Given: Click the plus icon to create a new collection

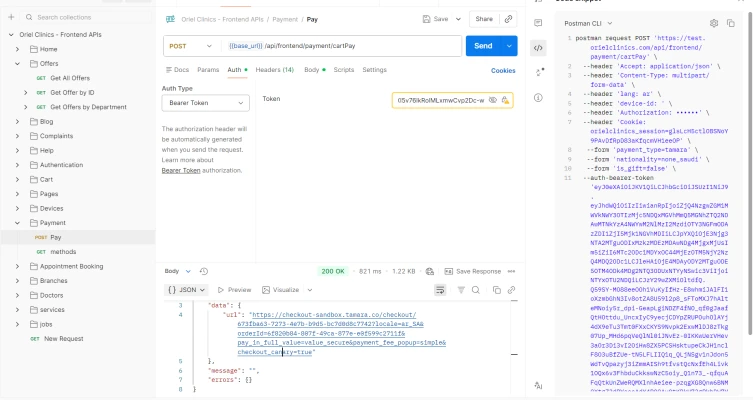Looking at the screenshot, I should [x=10, y=17].
